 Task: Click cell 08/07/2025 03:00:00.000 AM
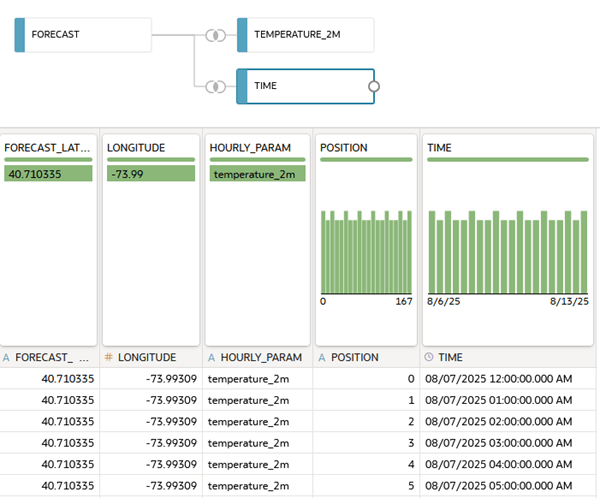508,443
